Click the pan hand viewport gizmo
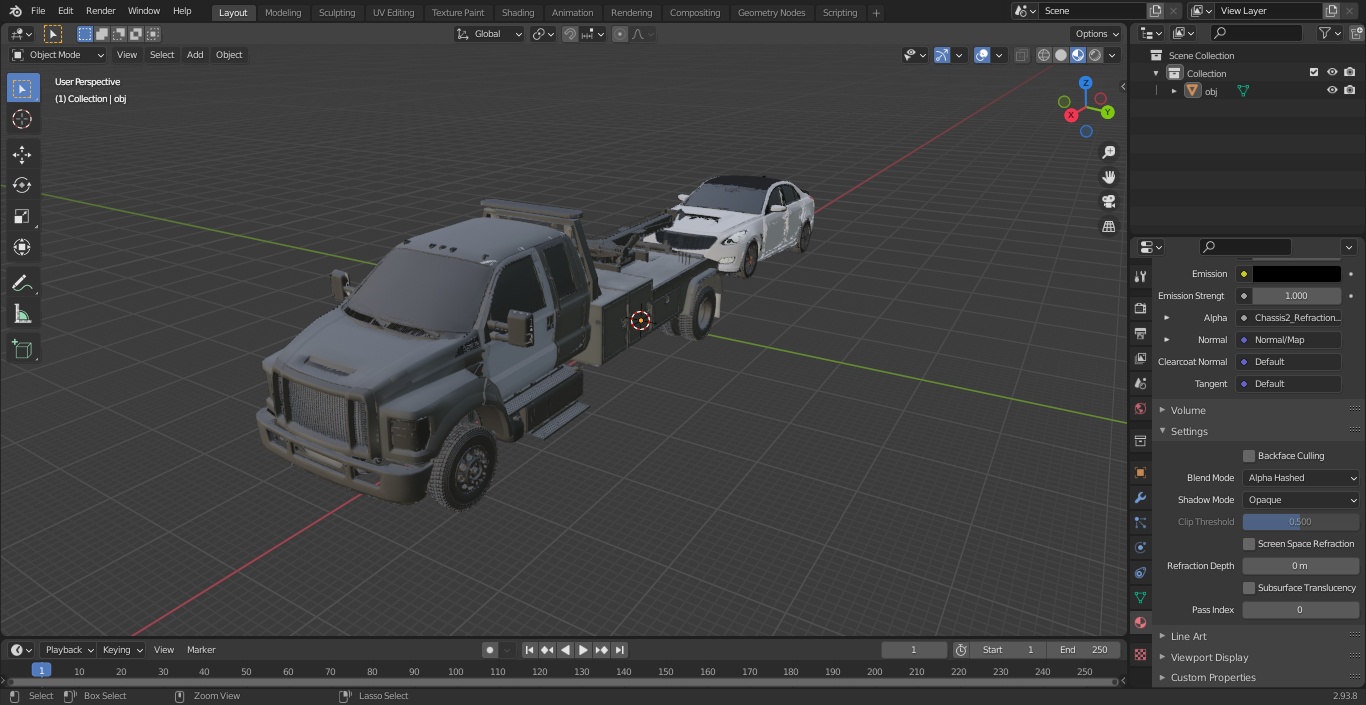The height and width of the screenshot is (705, 1366). tap(1109, 177)
